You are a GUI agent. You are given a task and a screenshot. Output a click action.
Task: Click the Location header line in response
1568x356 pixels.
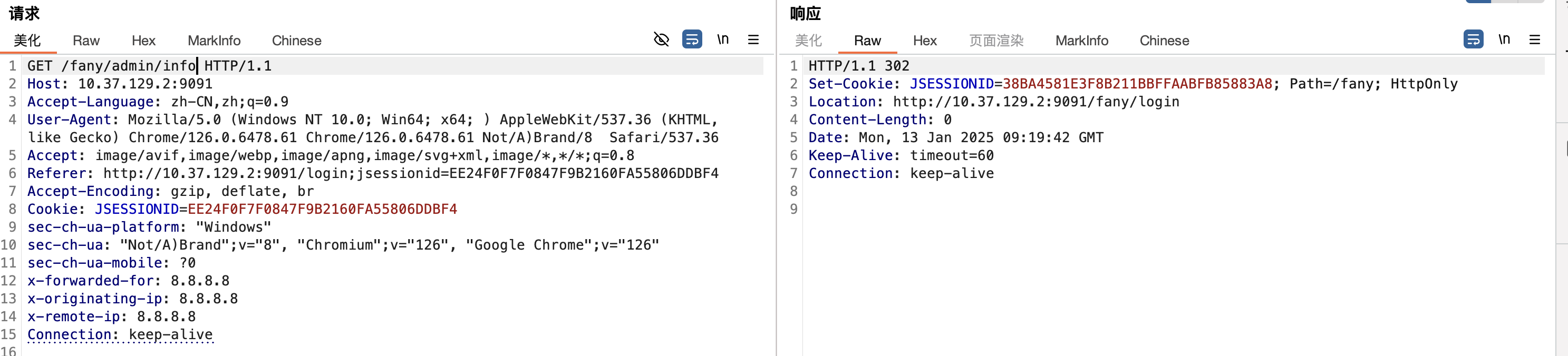tap(993, 102)
